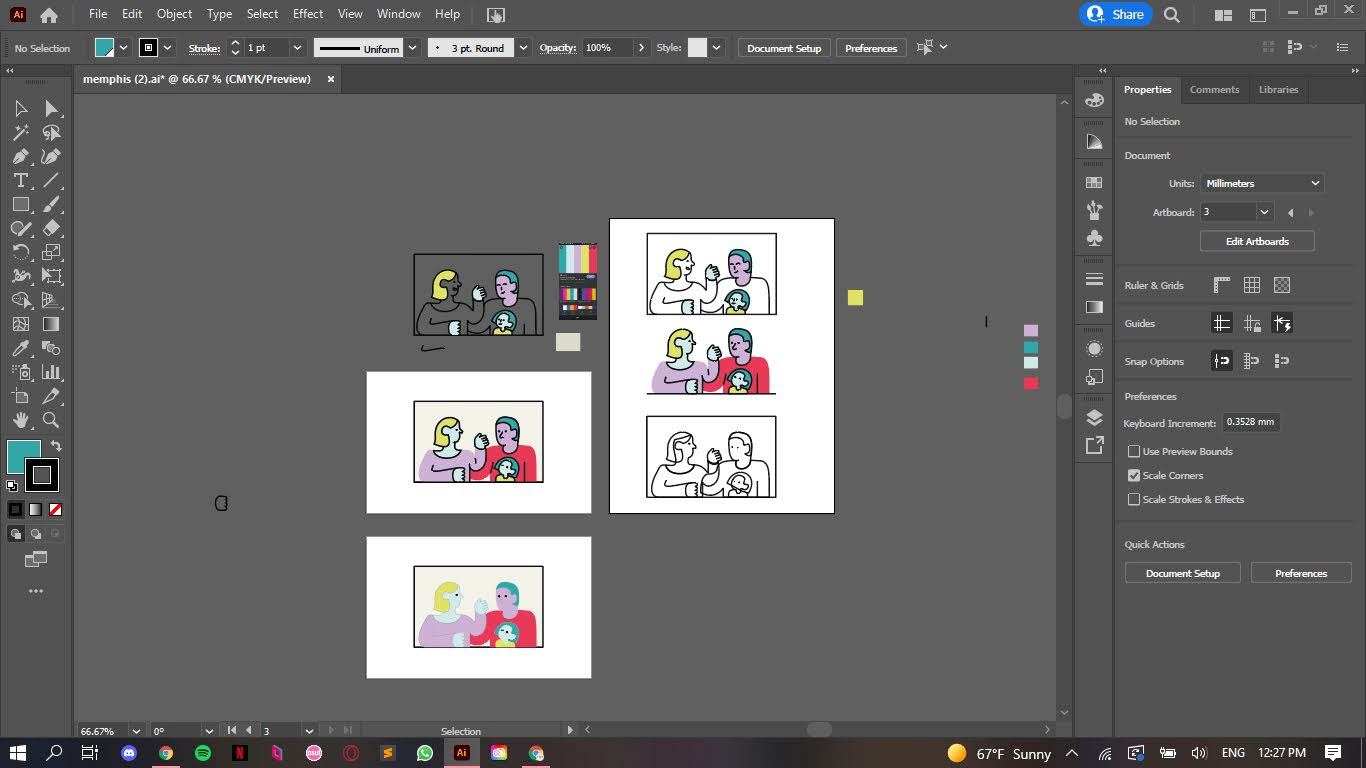This screenshot has height=768, width=1366.
Task: Toggle smart guides button
Action: (x=1282, y=323)
